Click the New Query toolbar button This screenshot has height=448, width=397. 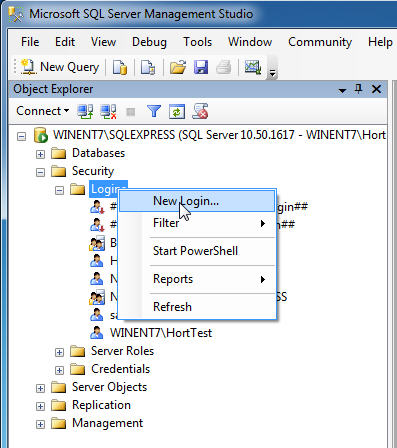tap(60, 67)
